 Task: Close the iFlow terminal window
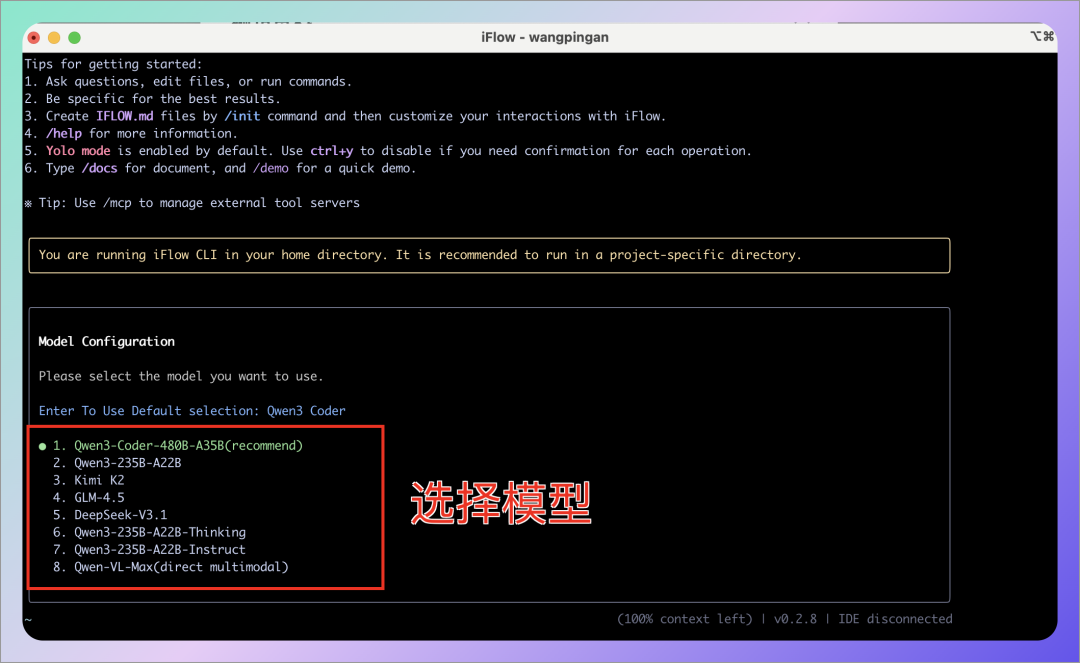pos(34,38)
